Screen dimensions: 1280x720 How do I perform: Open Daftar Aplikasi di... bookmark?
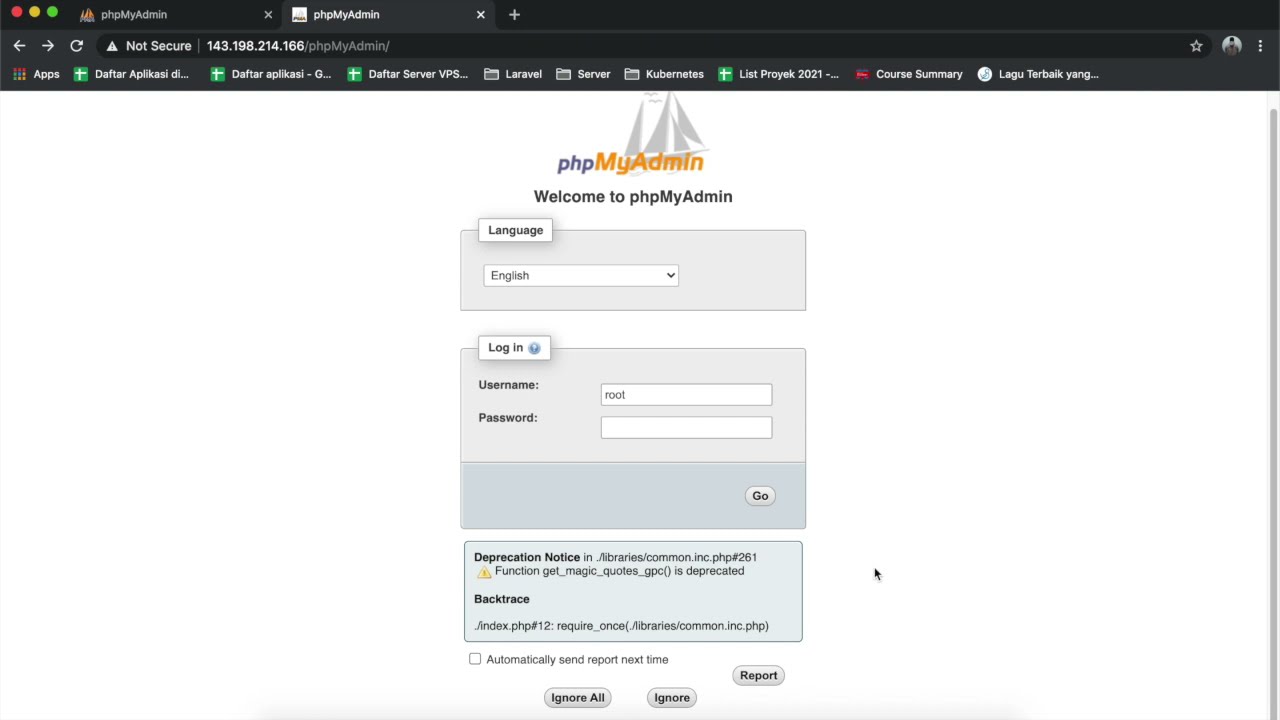coord(131,74)
